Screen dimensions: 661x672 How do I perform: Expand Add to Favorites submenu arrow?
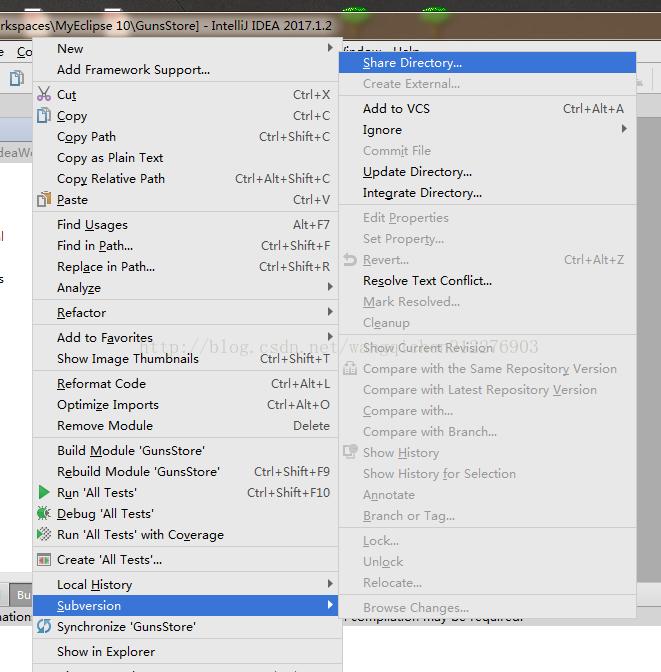click(330, 336)
